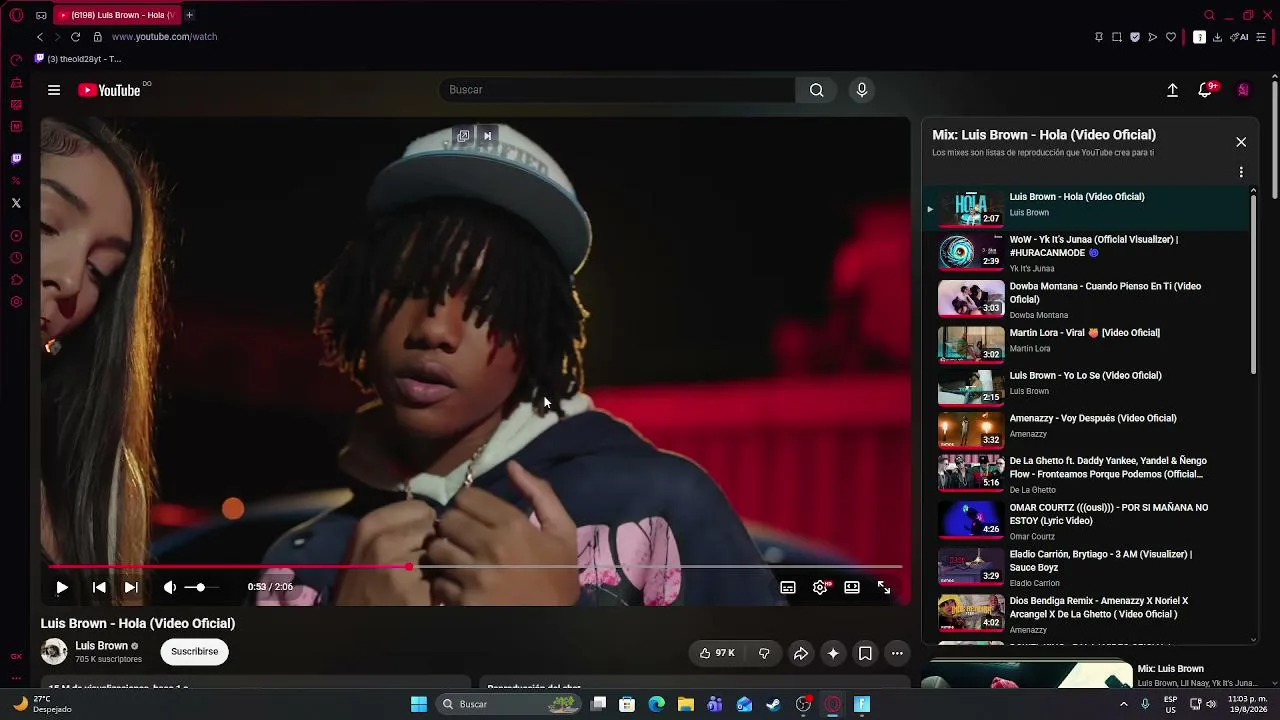The width and height of the screenshot is (1280, 720).
Task: Play the paused video
Action: (62, 588)
